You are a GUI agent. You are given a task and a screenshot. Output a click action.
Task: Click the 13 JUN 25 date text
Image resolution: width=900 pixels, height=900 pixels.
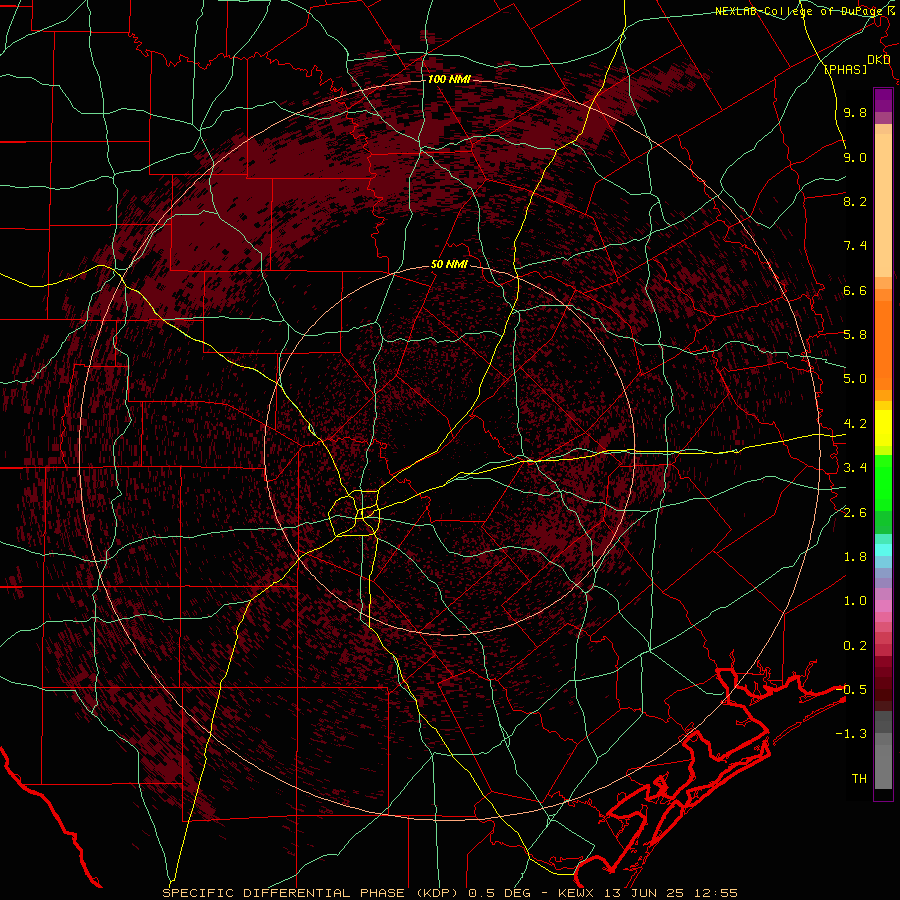(x=643, y=893)
